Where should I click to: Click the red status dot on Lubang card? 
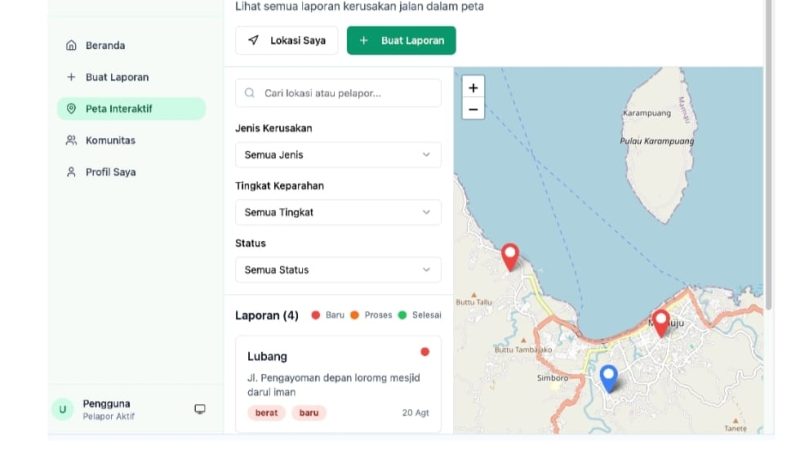[x=424, y=352]
